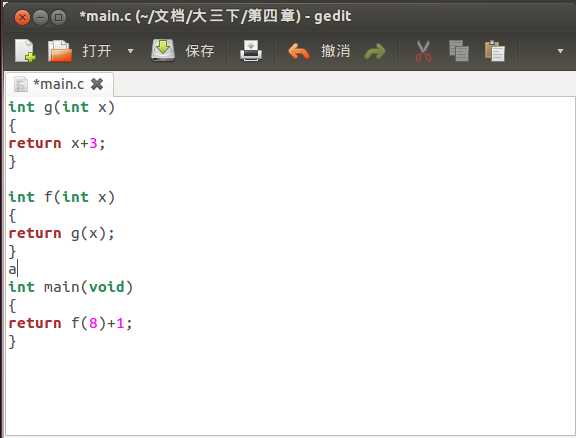
Task: Click the document icon on the main.c tab
Action: click(x=21, y=85)
